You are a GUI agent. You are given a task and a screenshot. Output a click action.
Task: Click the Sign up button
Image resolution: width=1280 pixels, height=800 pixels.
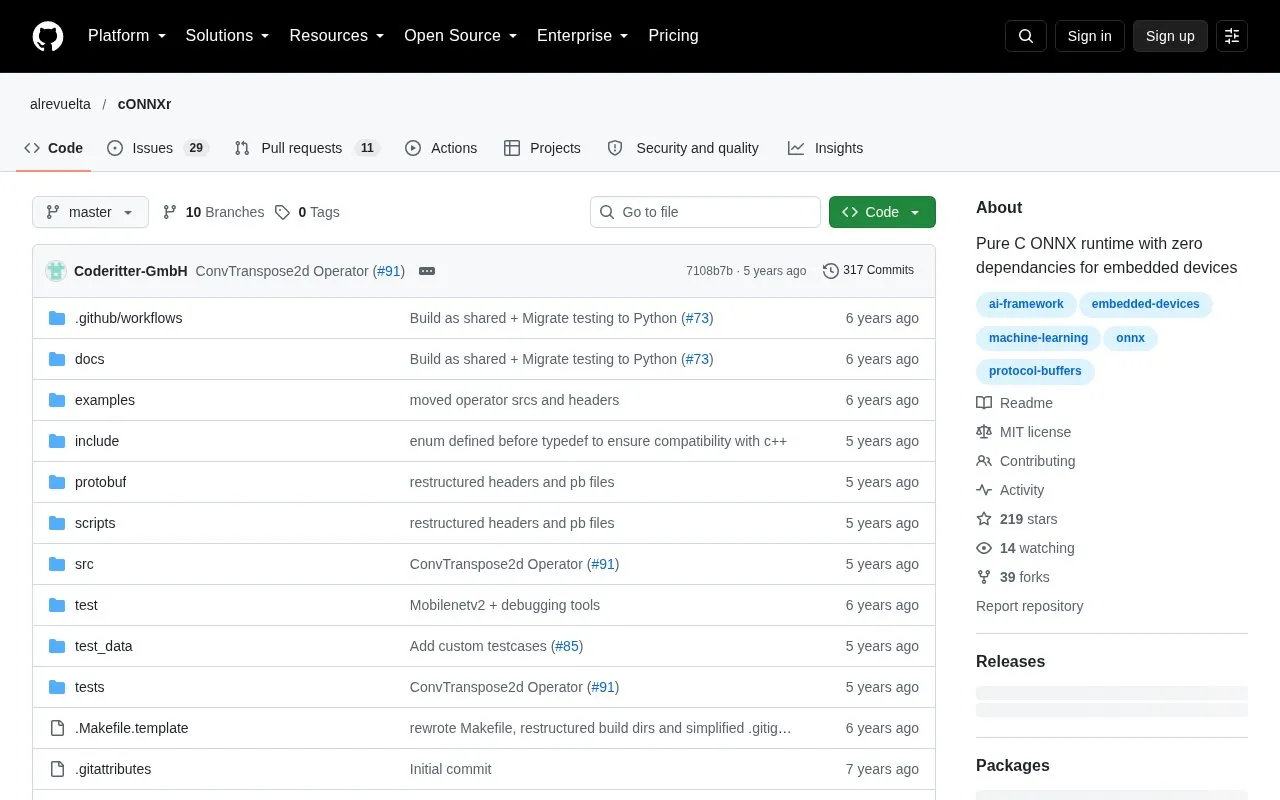click(1170, 36)
